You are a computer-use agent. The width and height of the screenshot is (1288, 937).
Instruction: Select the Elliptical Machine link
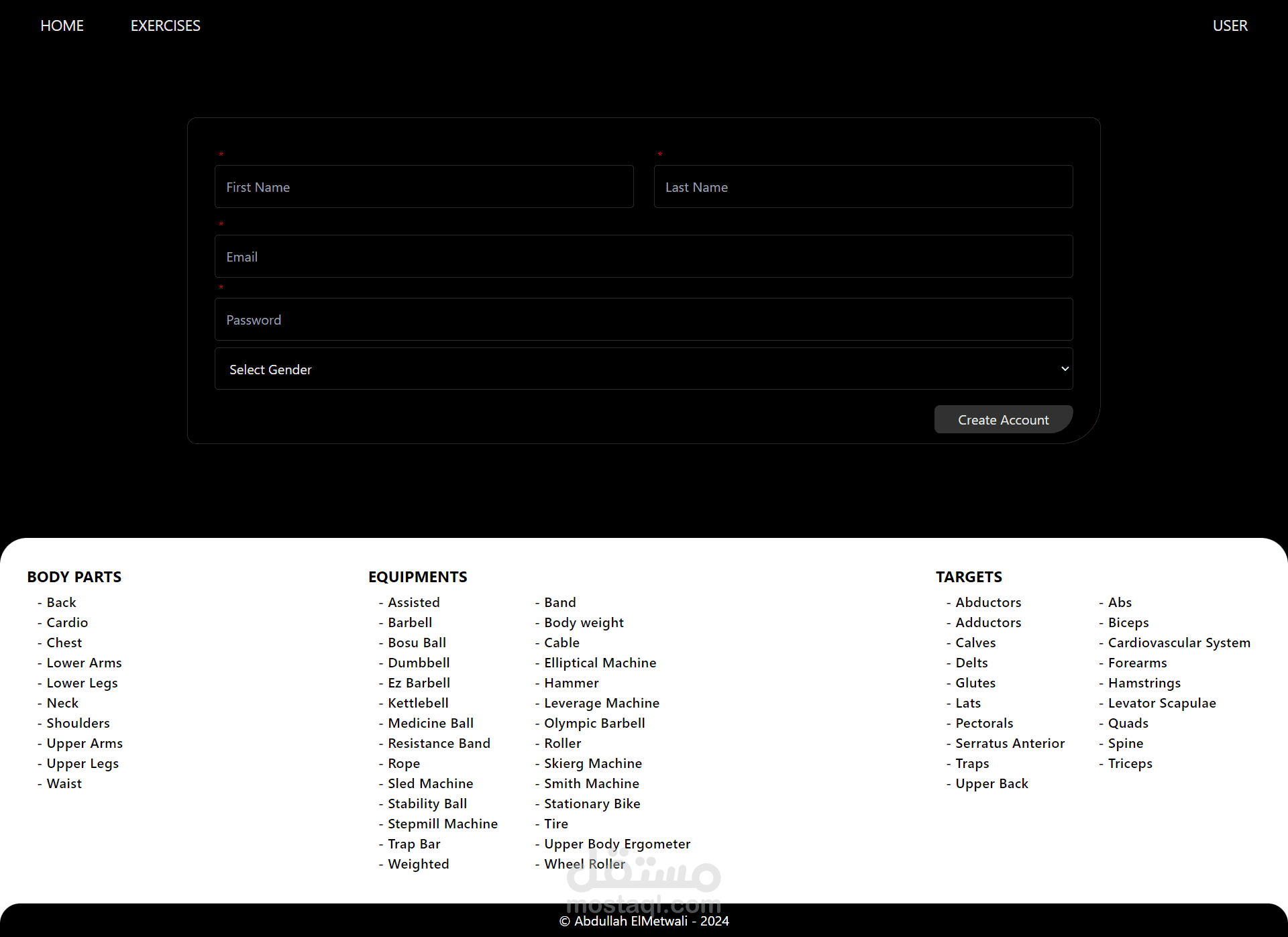point(600,663)
